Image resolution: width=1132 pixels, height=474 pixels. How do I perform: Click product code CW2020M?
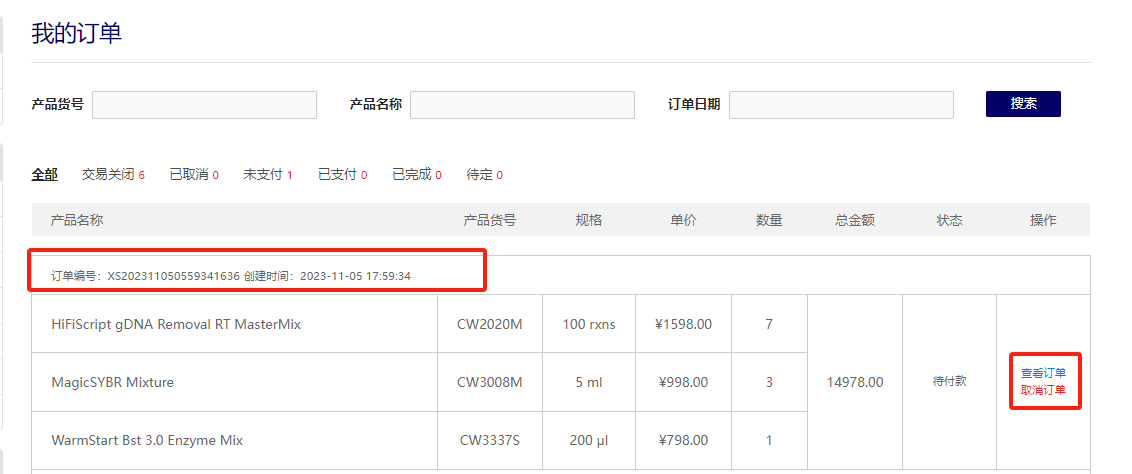(489, 324)
